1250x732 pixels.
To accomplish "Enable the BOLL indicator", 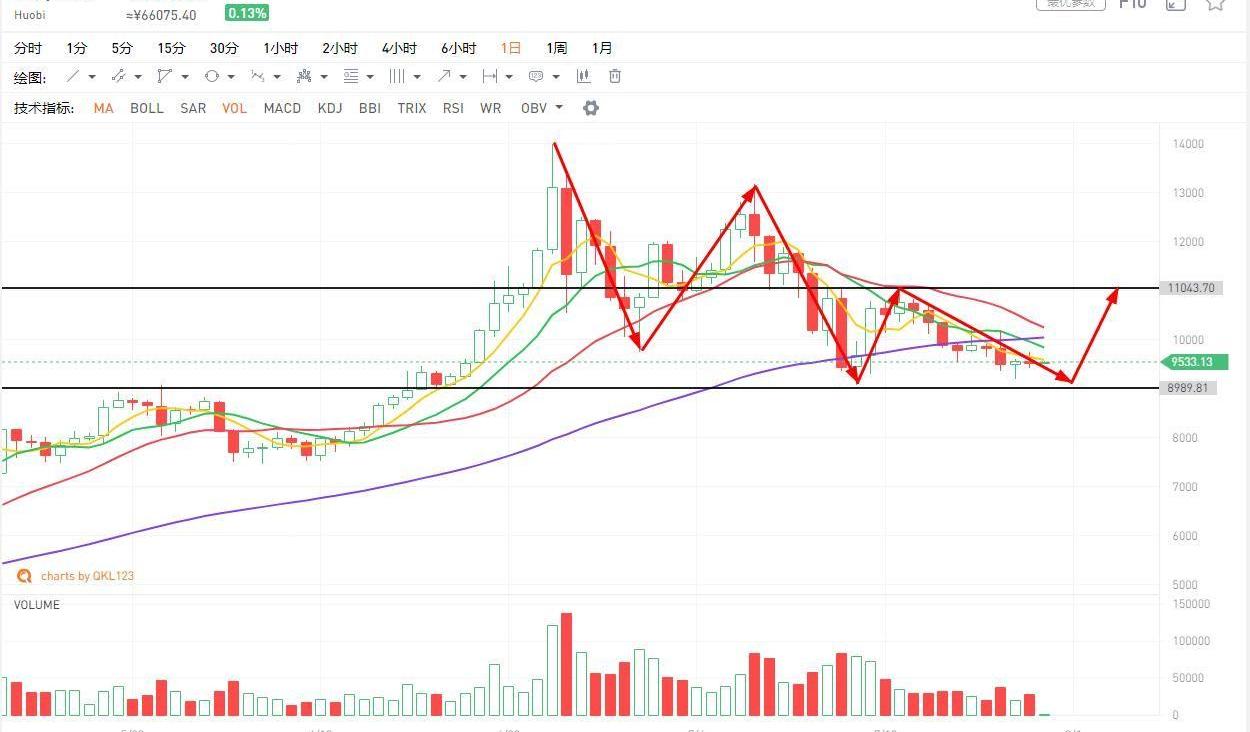I will click(147, 108).
